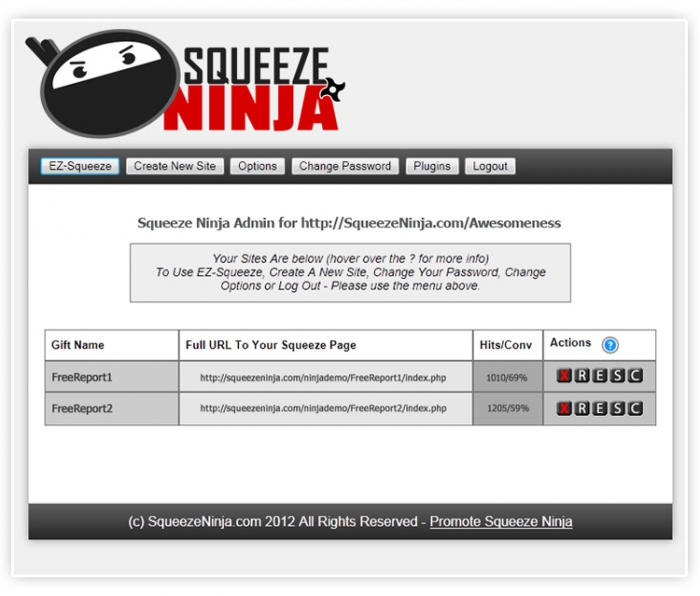Click the FreeReport1/index.php squeeze page URL
700x596 pixels.
323,378
